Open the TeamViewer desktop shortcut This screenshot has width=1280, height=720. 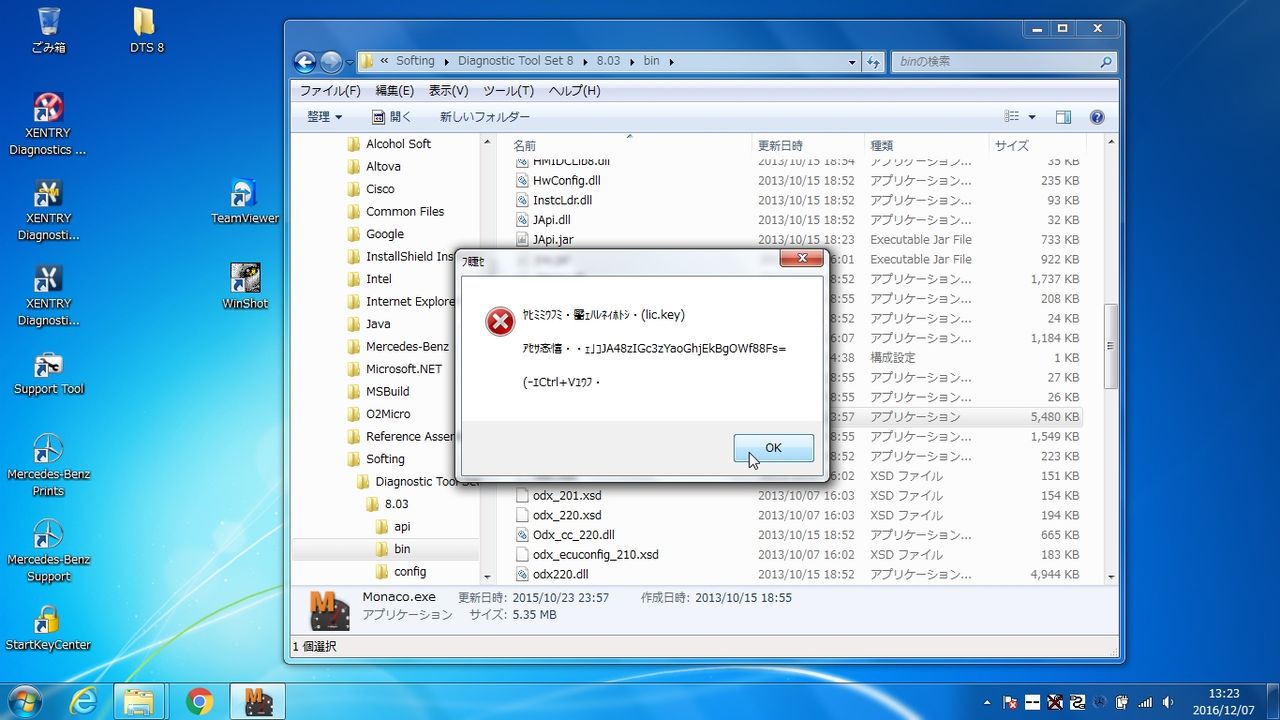pyautogui.click(x=245, y=200)
